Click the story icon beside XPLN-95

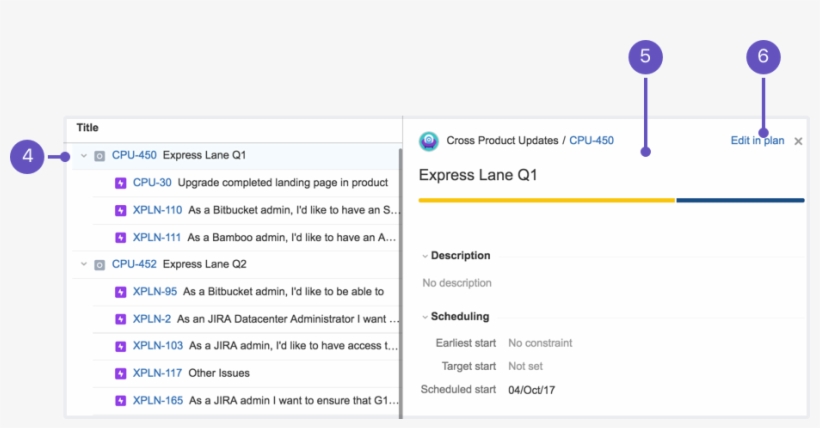(x=120, y=292)
